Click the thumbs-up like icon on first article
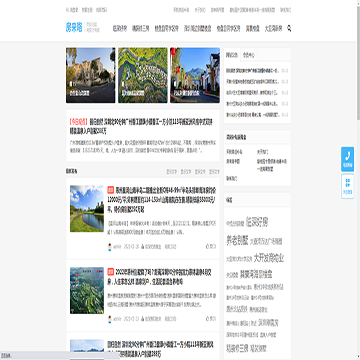The image size is (360, 360). pos(207,247)
